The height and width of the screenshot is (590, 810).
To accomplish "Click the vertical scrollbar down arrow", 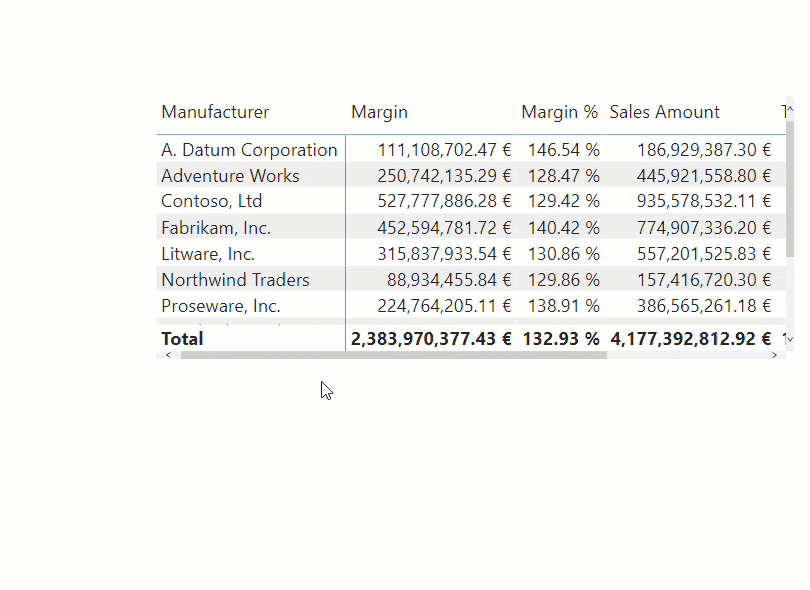I will (x=789, y=340).
